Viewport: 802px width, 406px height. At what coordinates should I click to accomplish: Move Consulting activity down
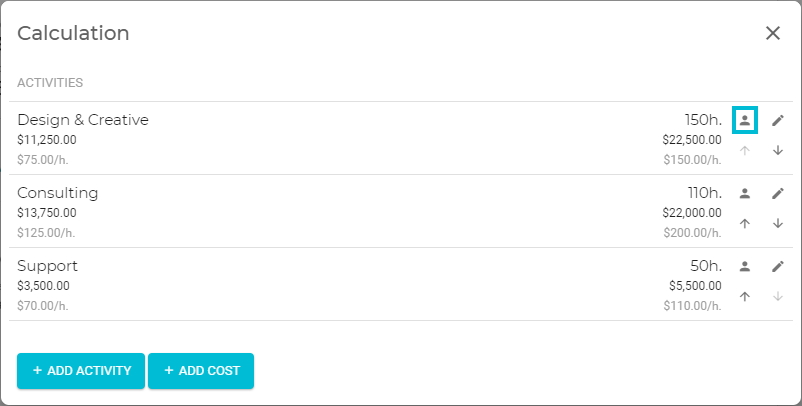777,223
